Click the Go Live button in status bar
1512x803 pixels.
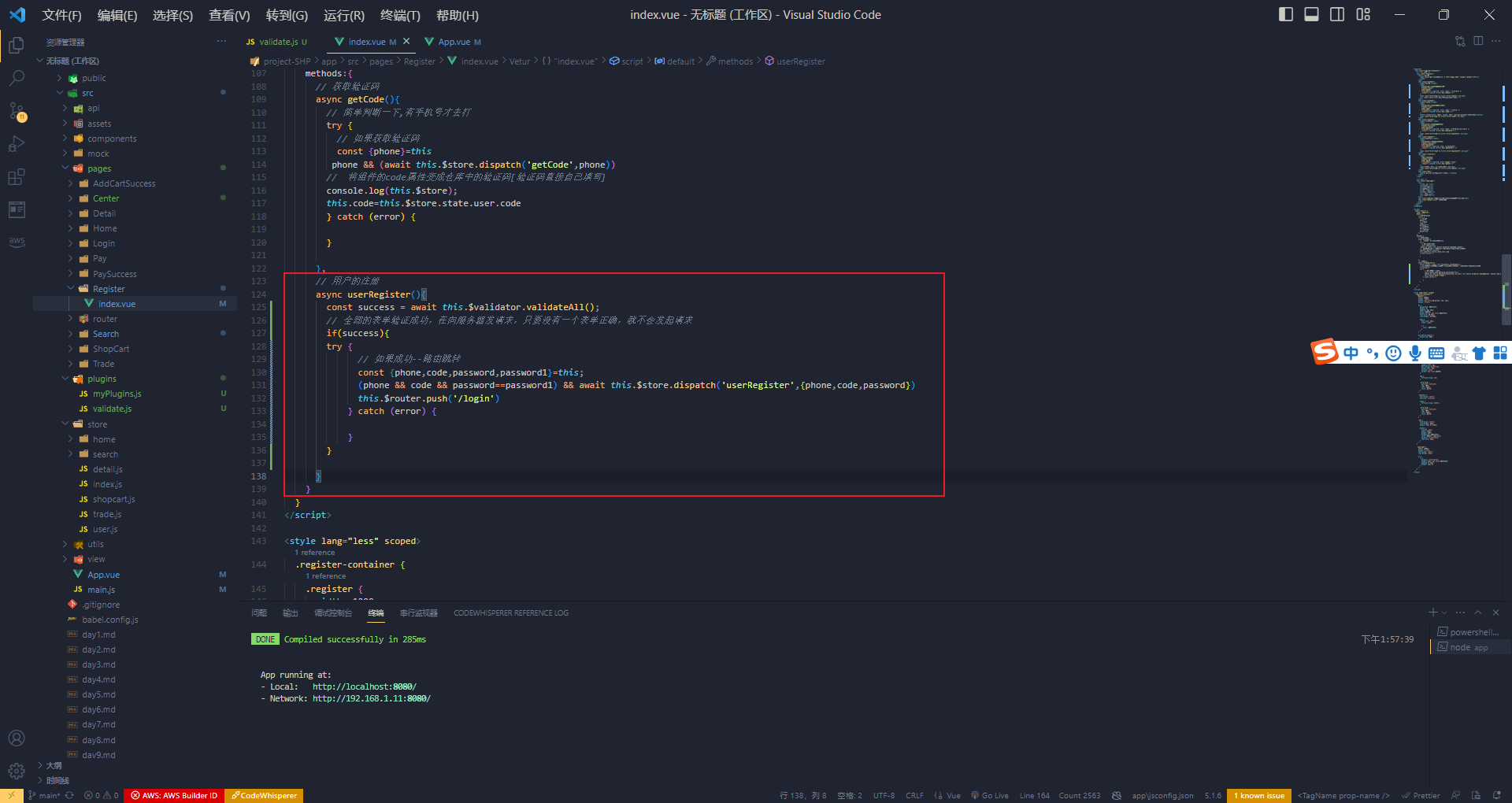tap(990, 795)
